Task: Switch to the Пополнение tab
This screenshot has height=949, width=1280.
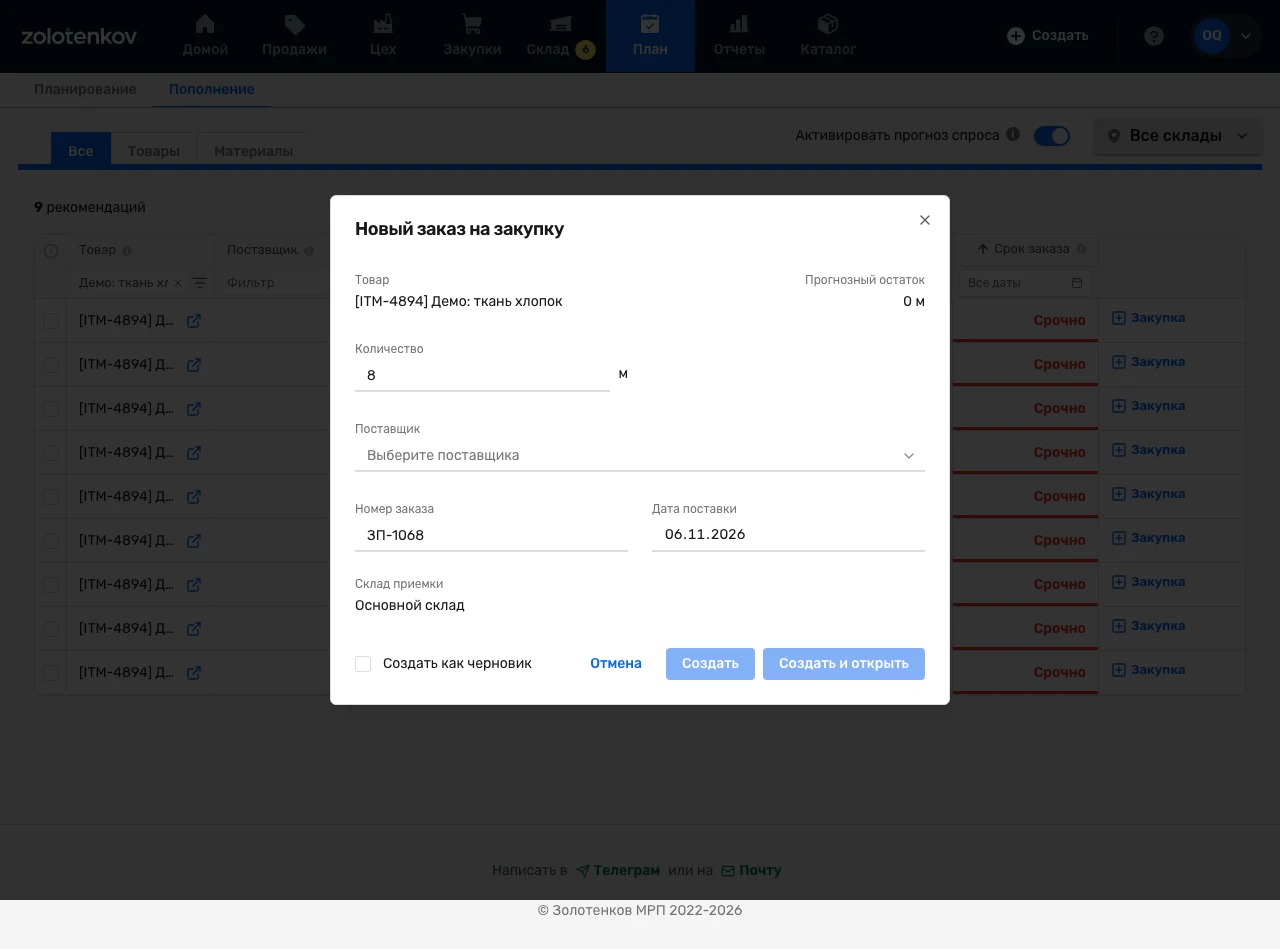Action: [211, 90]
